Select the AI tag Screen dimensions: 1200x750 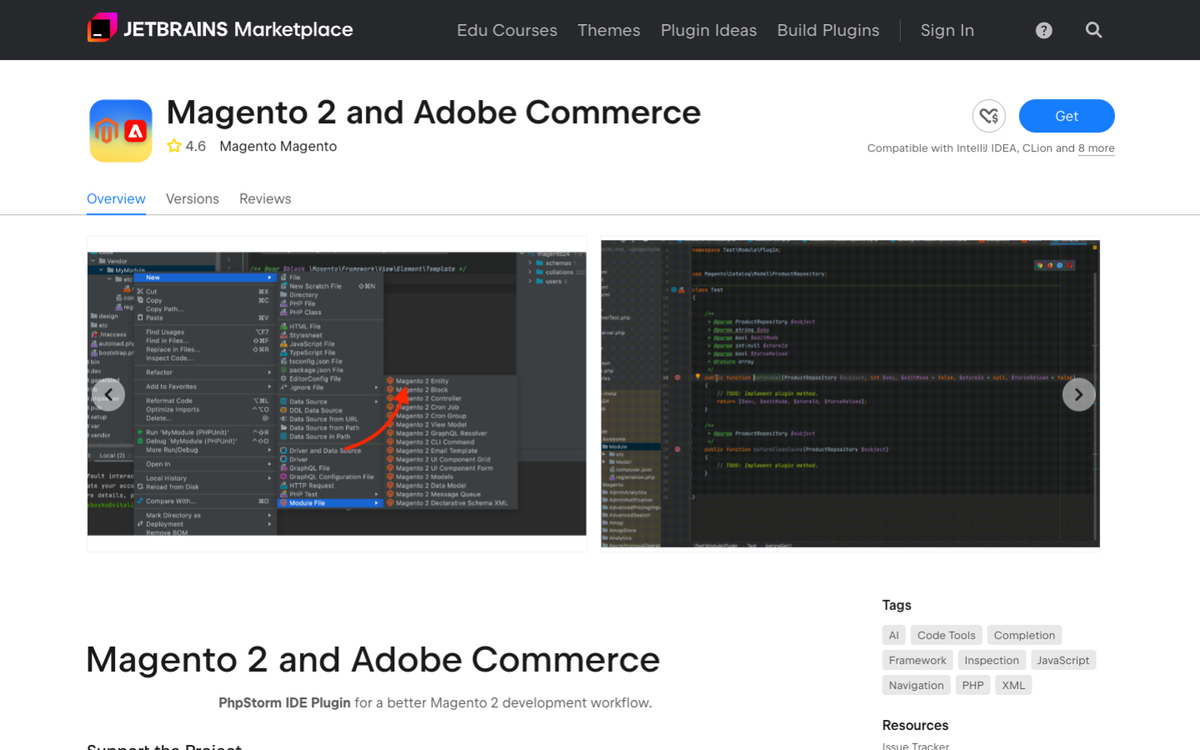pos(894,635)
